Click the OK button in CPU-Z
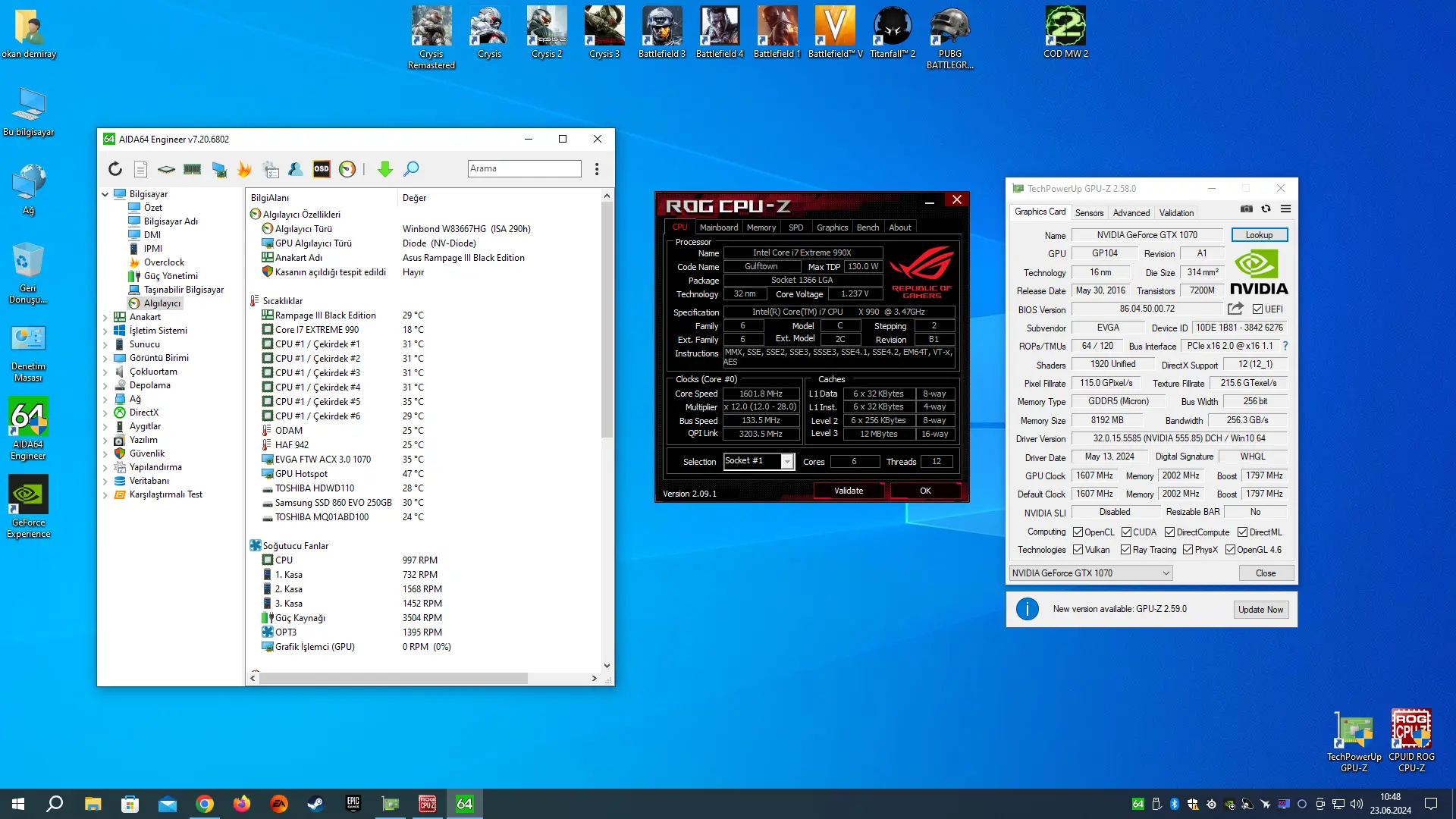The width and height of the screenshot is (1456, 819). coord(925,491)
